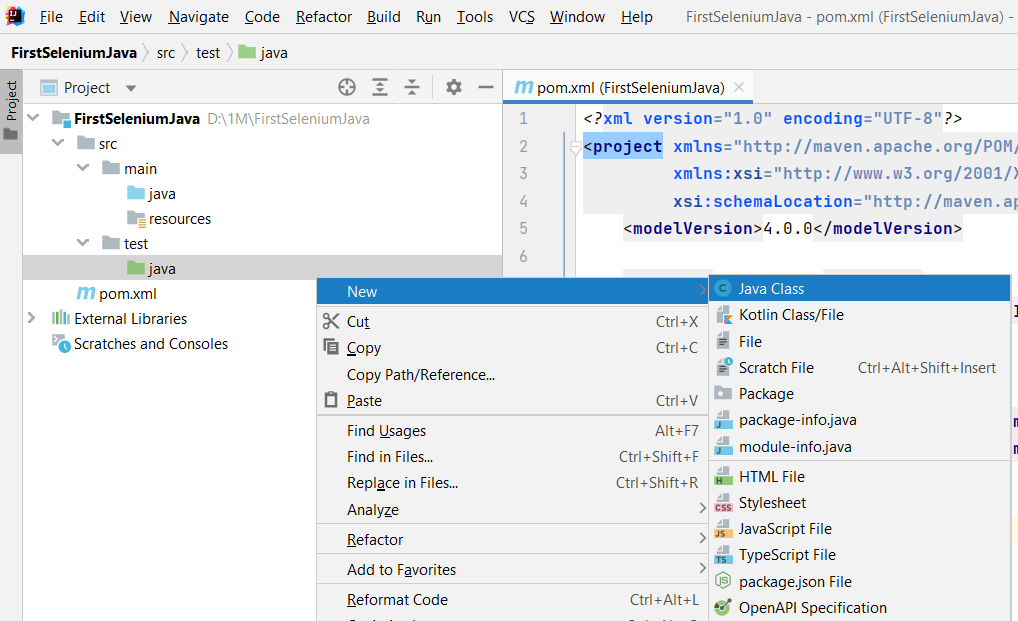1018x621 pixels.
Task: Click the src breadcrumb in navigation bar
Action: pos(165,53)
